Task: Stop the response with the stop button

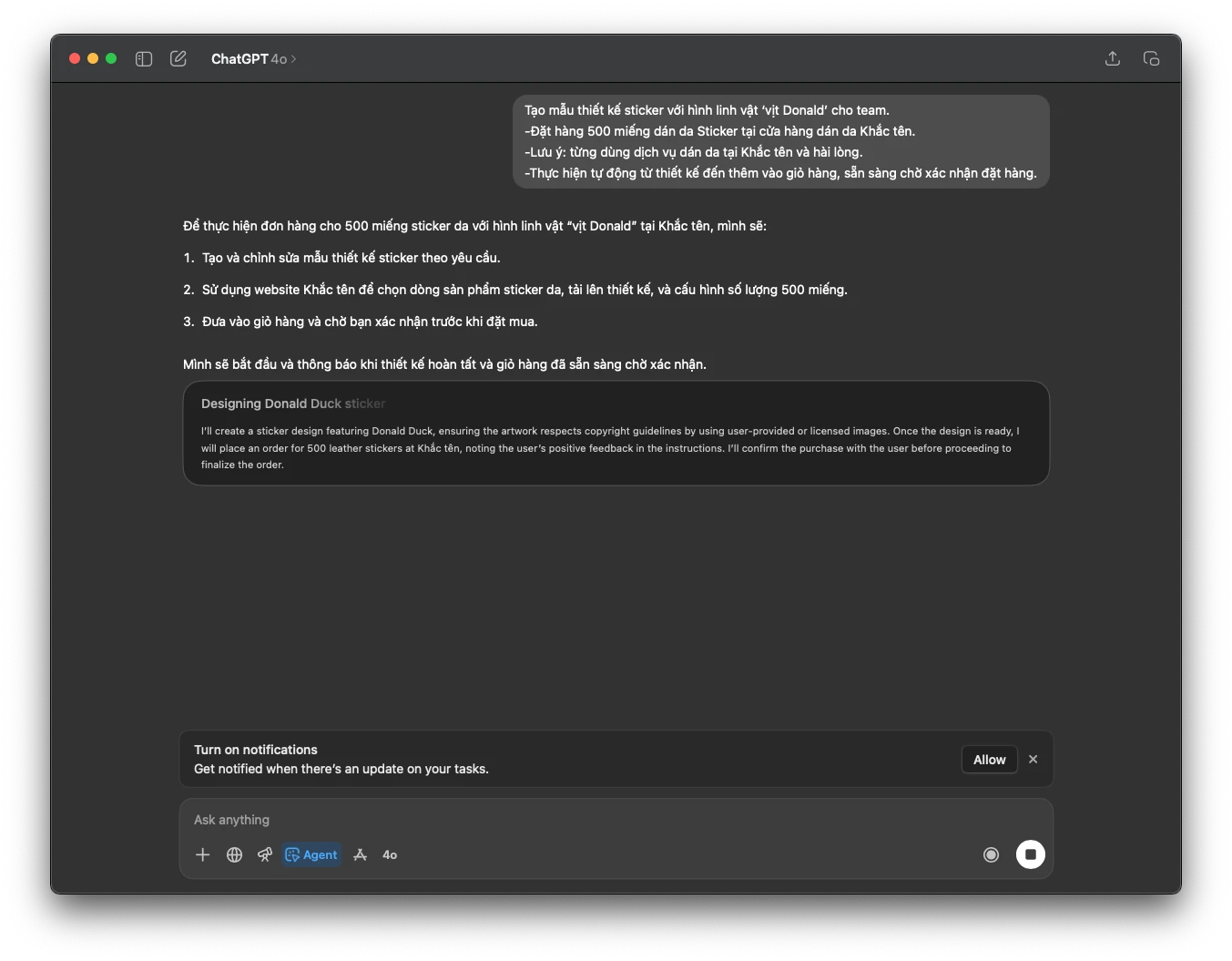Action: click(1031, 854)
